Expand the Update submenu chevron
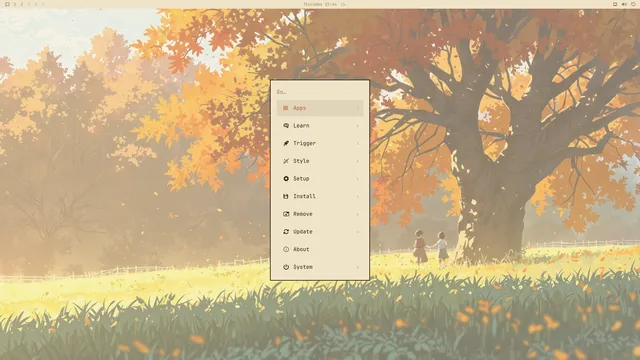640x360 pixels. (x=358, y=232)
